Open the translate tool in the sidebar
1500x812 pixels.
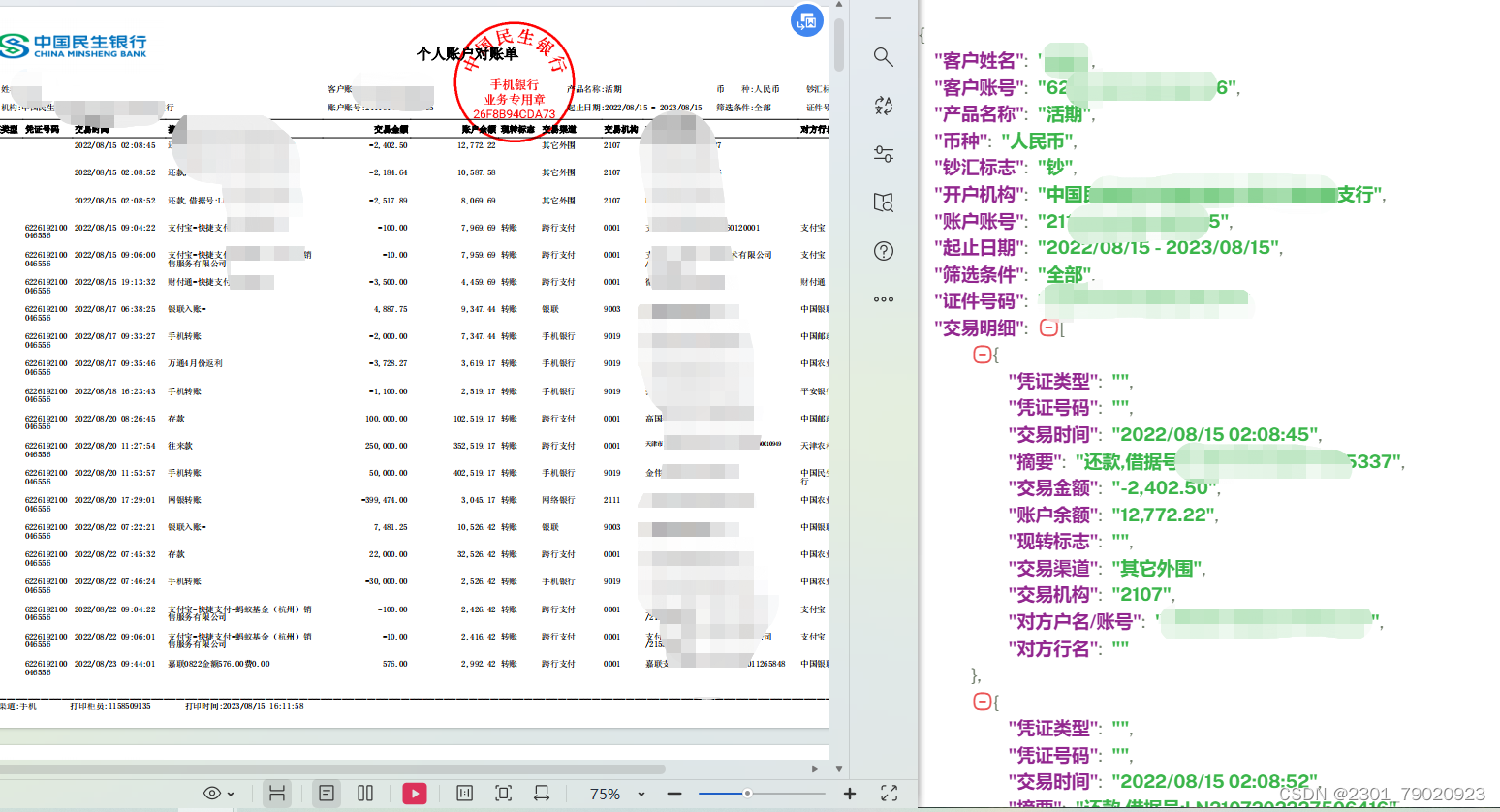(x=883, y=106)
